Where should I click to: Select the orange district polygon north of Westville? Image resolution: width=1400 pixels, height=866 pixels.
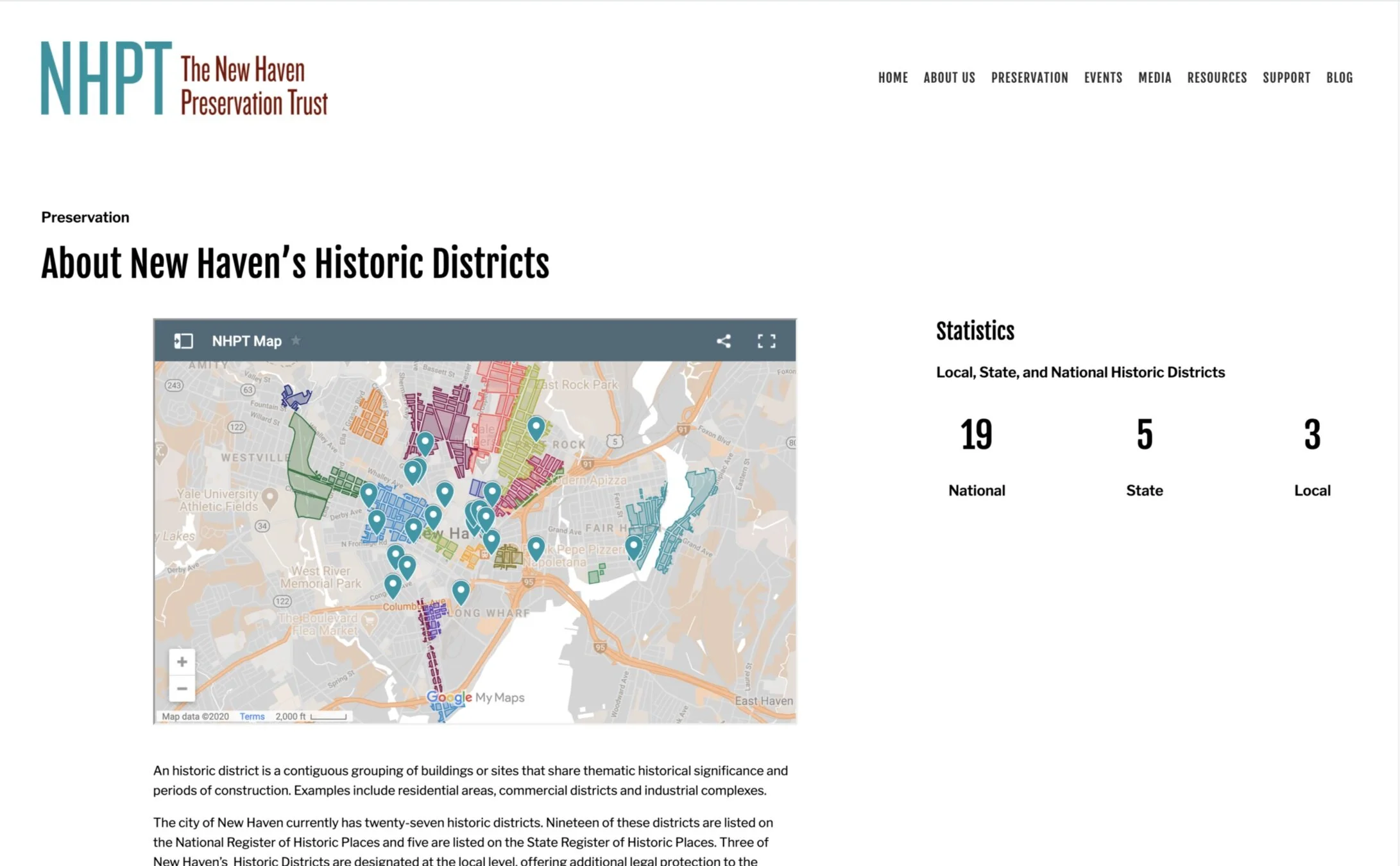coord(370,416)
